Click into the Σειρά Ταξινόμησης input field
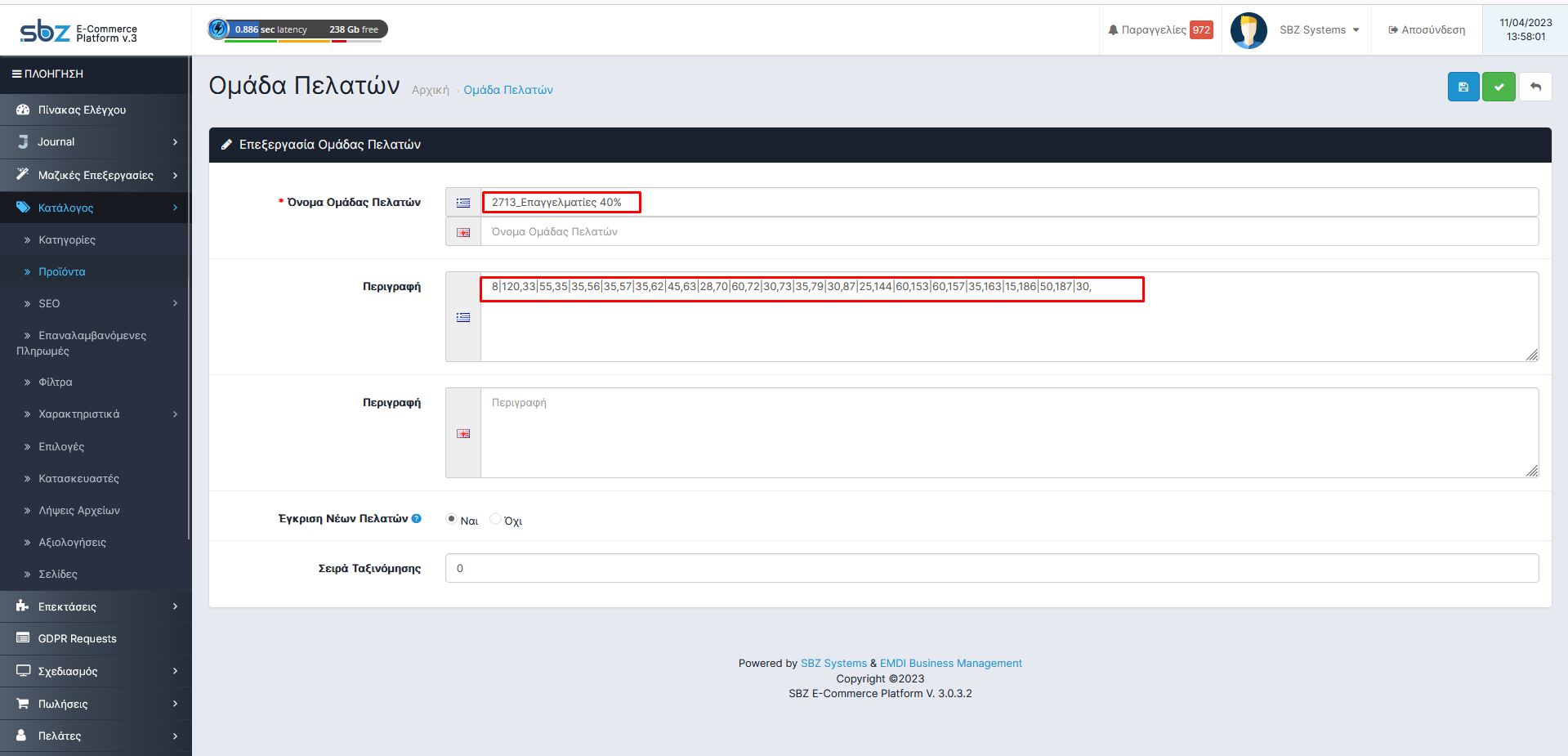The height and width of the screenshot is (756, 1568). click(991, 568)
